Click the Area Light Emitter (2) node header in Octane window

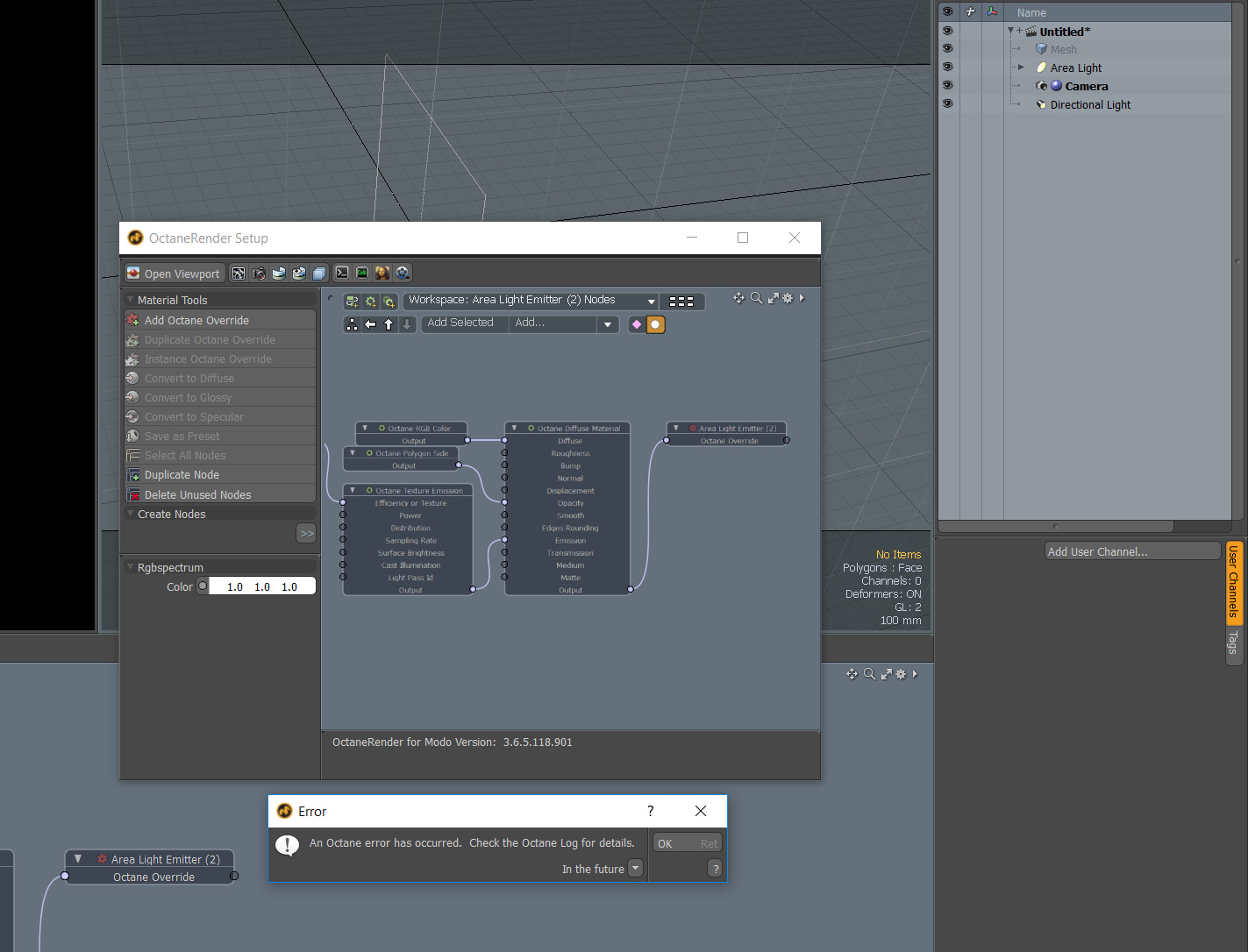[727, 429]
